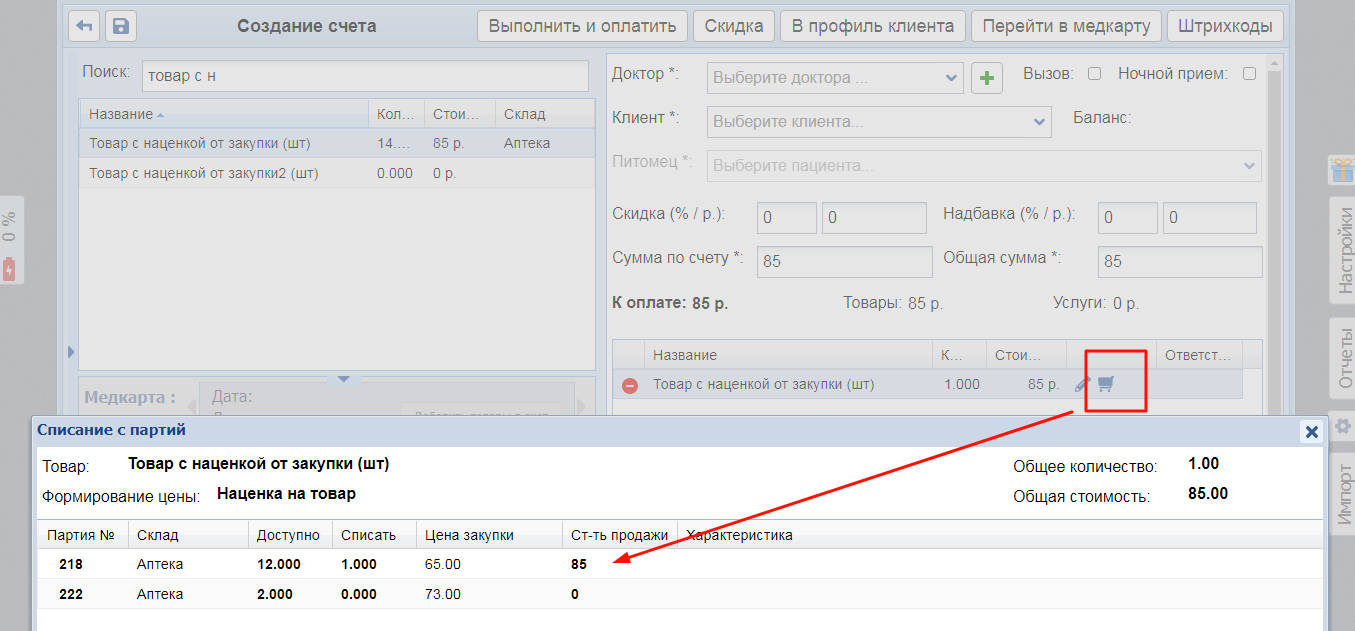1355x631 pixels.
Task: Click the back arrow button
Action: [84, 26]
